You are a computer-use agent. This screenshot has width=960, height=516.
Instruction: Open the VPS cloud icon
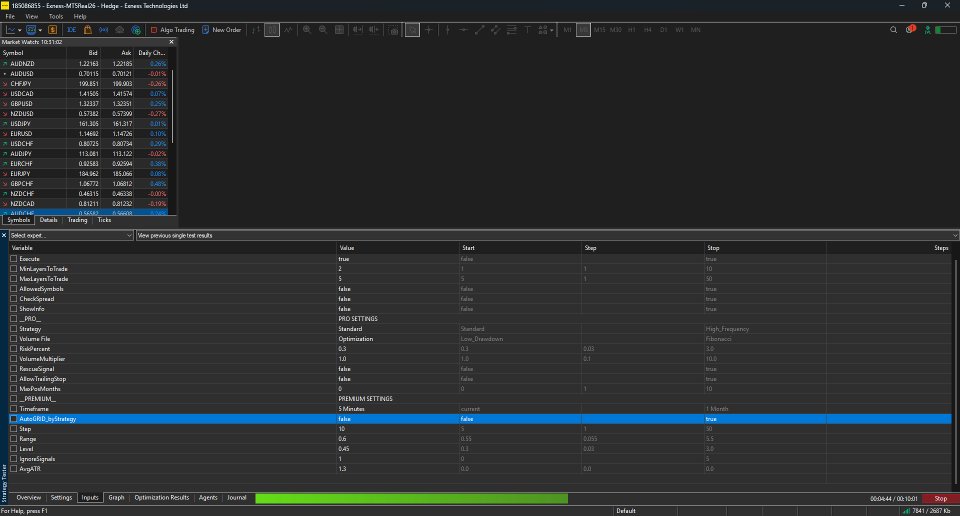(x=119, y=29)
